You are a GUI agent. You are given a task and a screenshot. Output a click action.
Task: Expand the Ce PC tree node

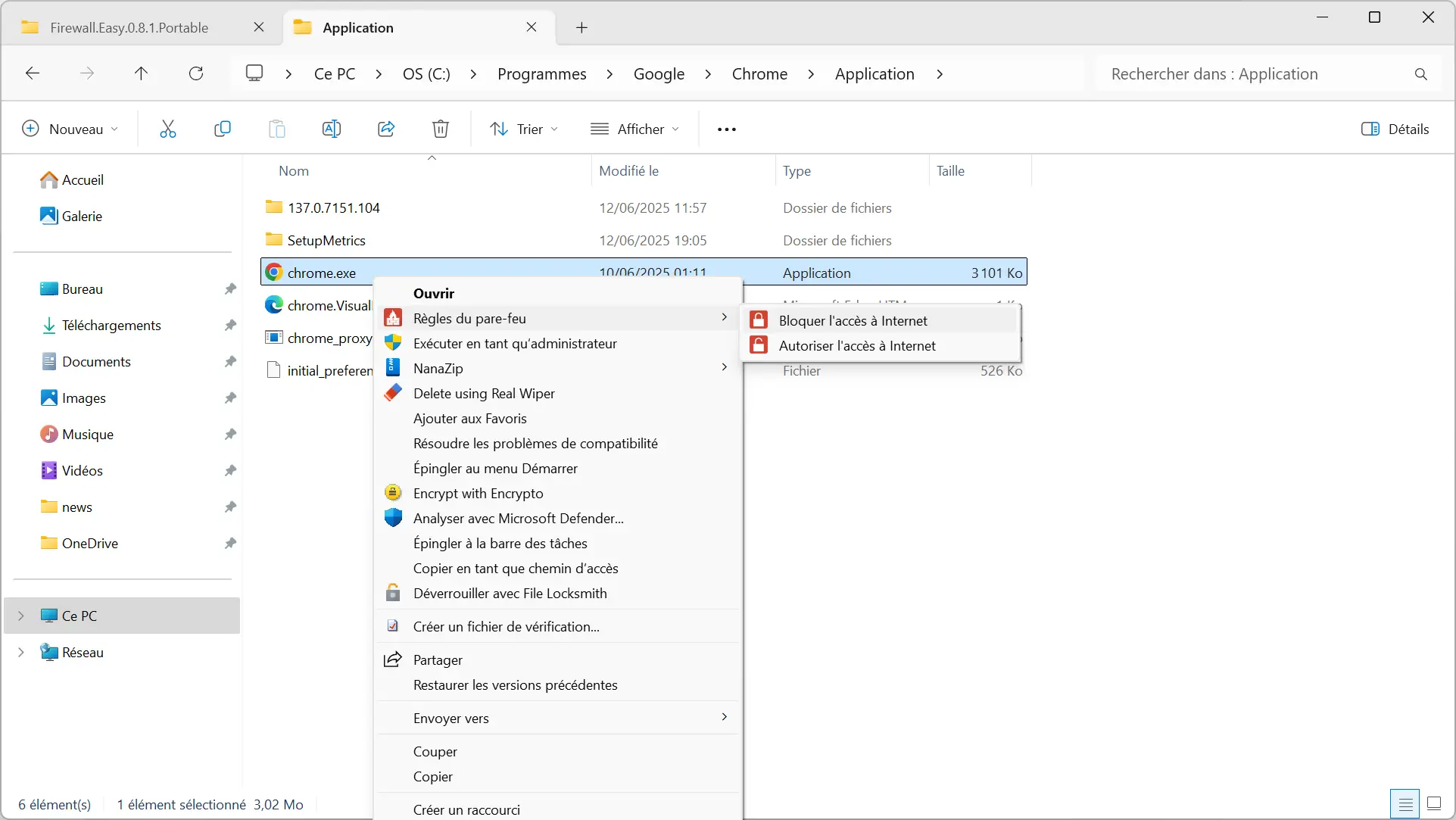click(21, 616)
